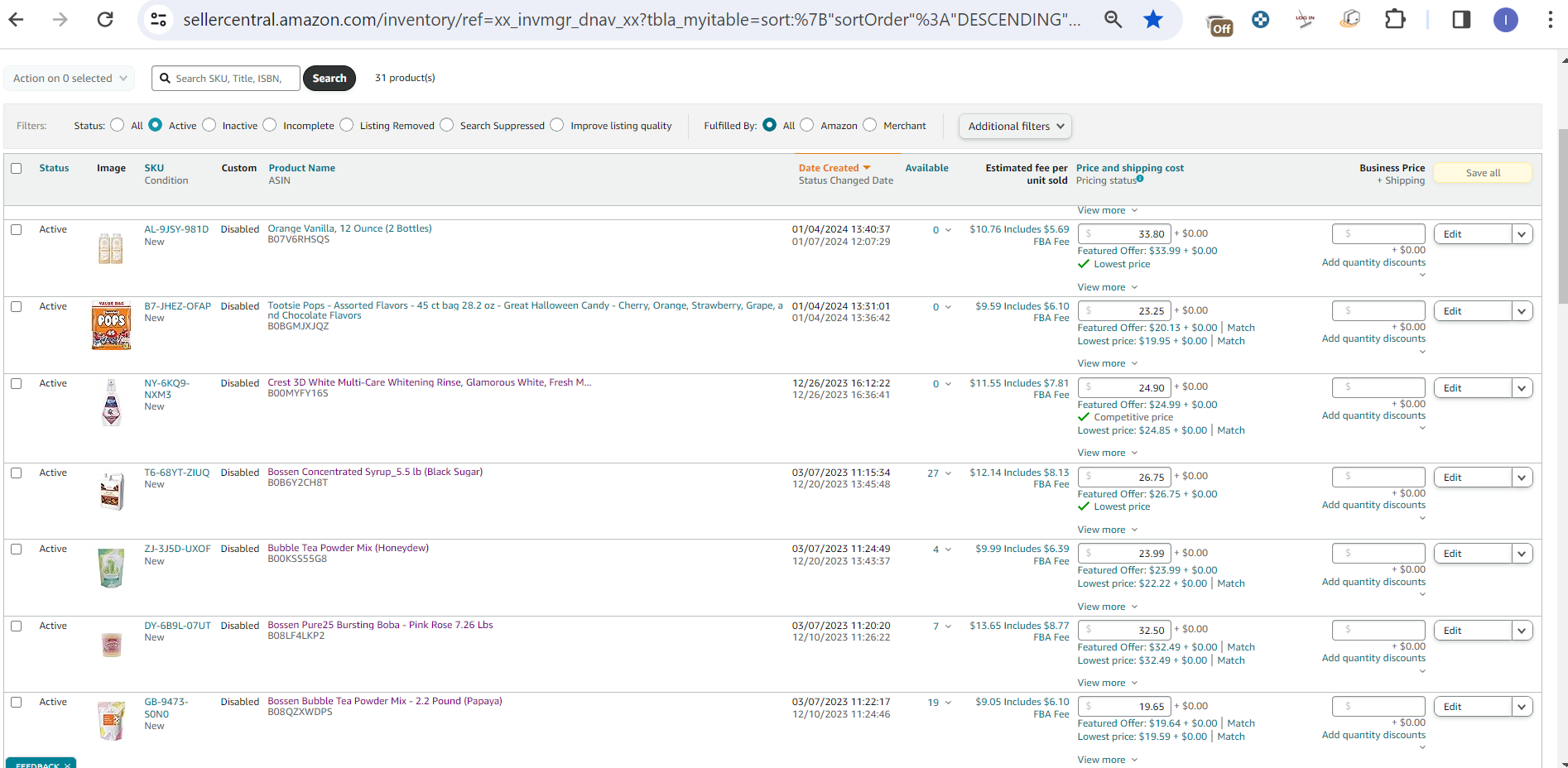Click the Save all button

pos(1483,173)
